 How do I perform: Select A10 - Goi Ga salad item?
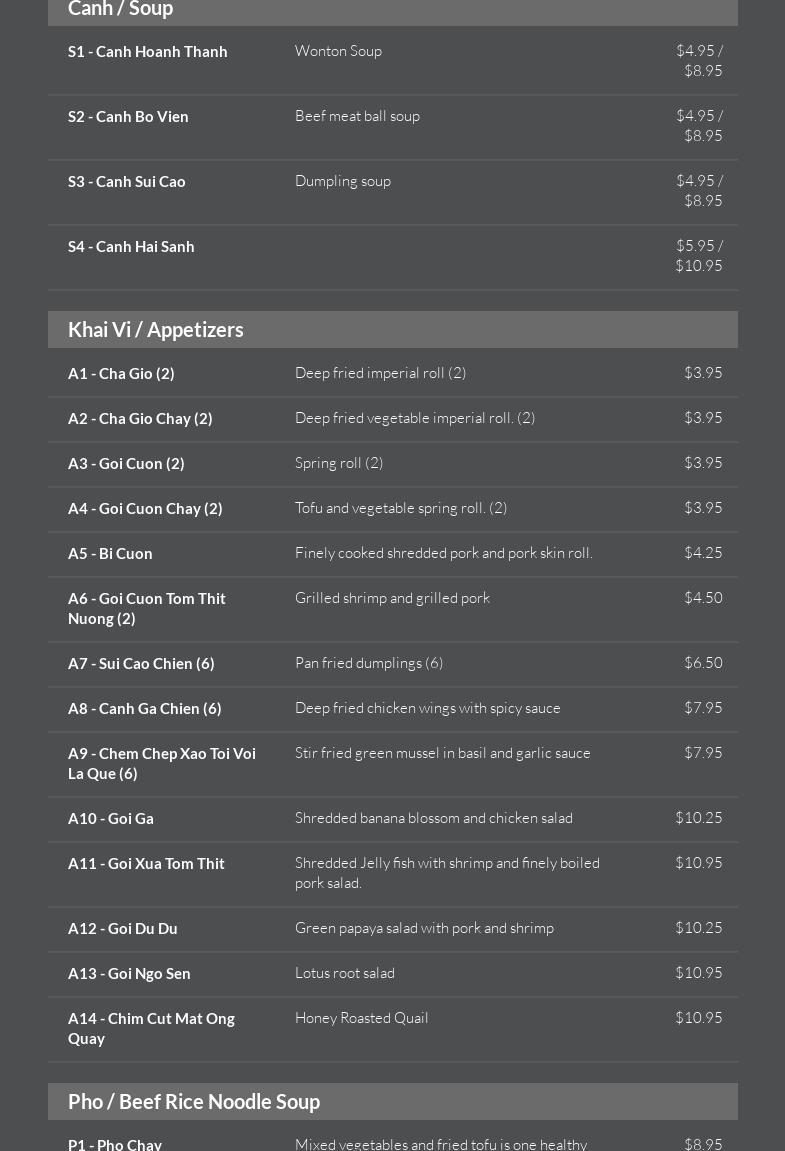111,819
